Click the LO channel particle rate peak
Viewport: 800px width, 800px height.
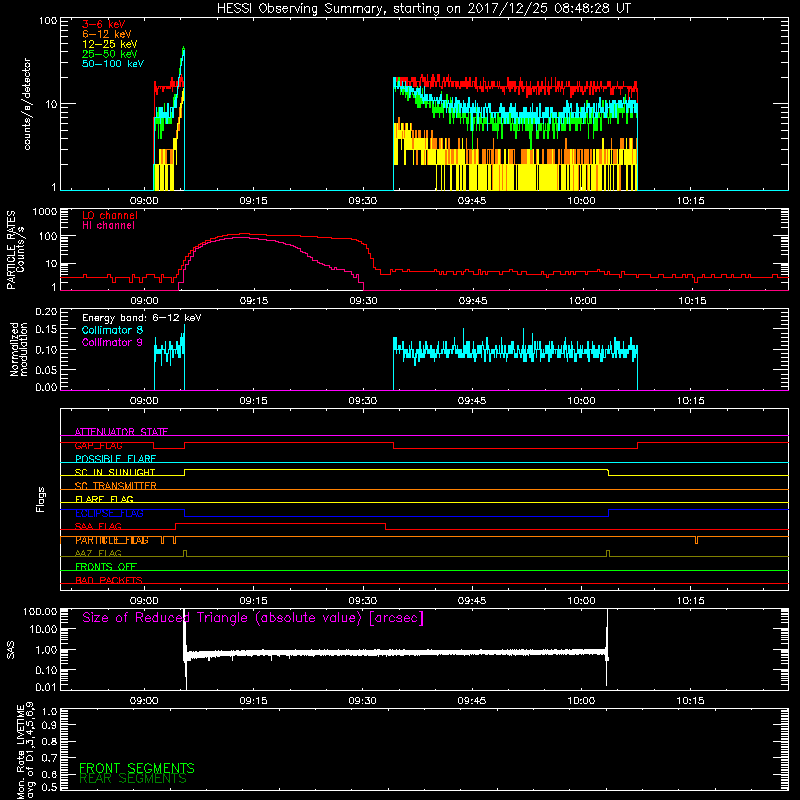(244, 234)
